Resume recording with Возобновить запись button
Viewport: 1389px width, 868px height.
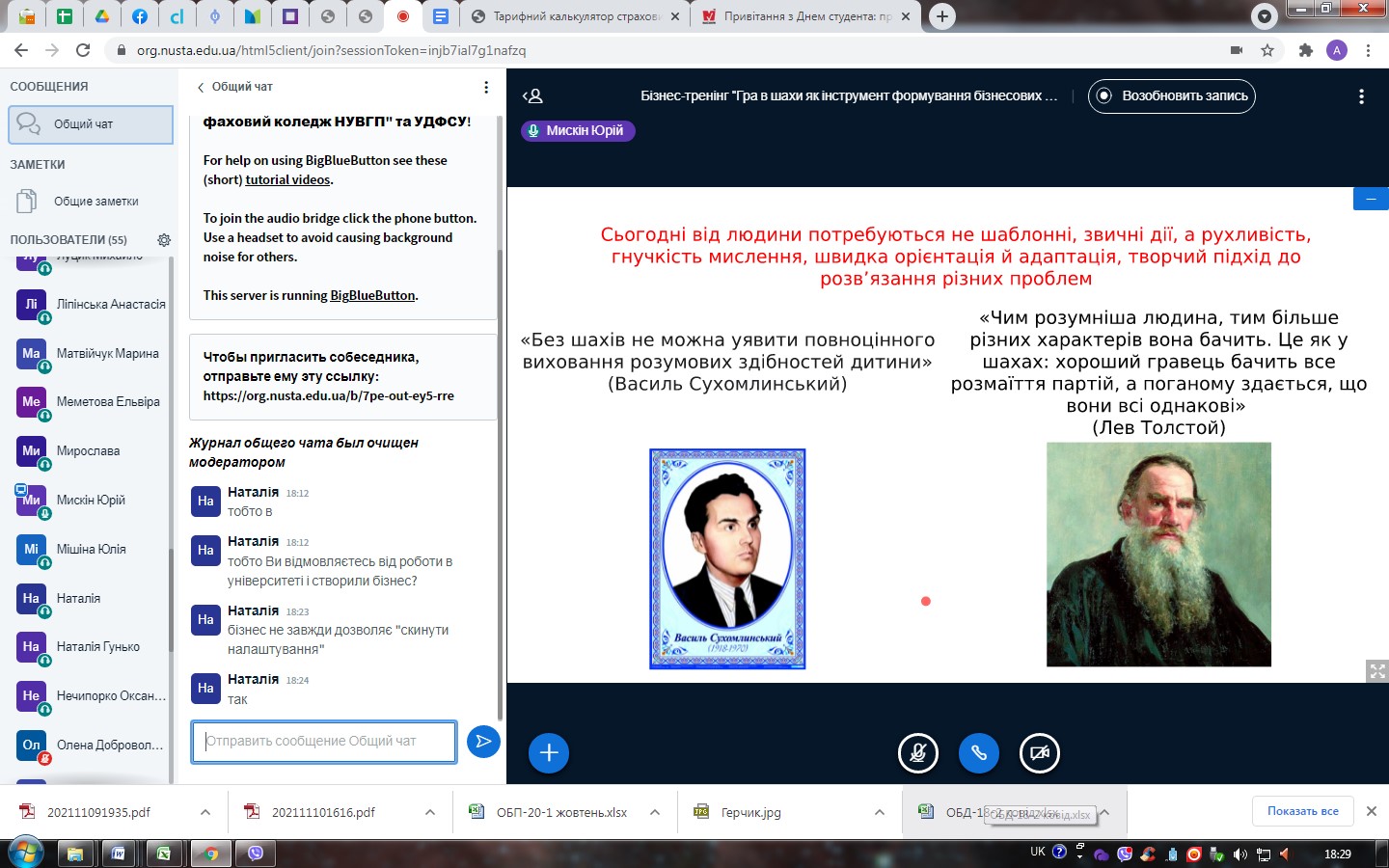[x=1172, y=95]
